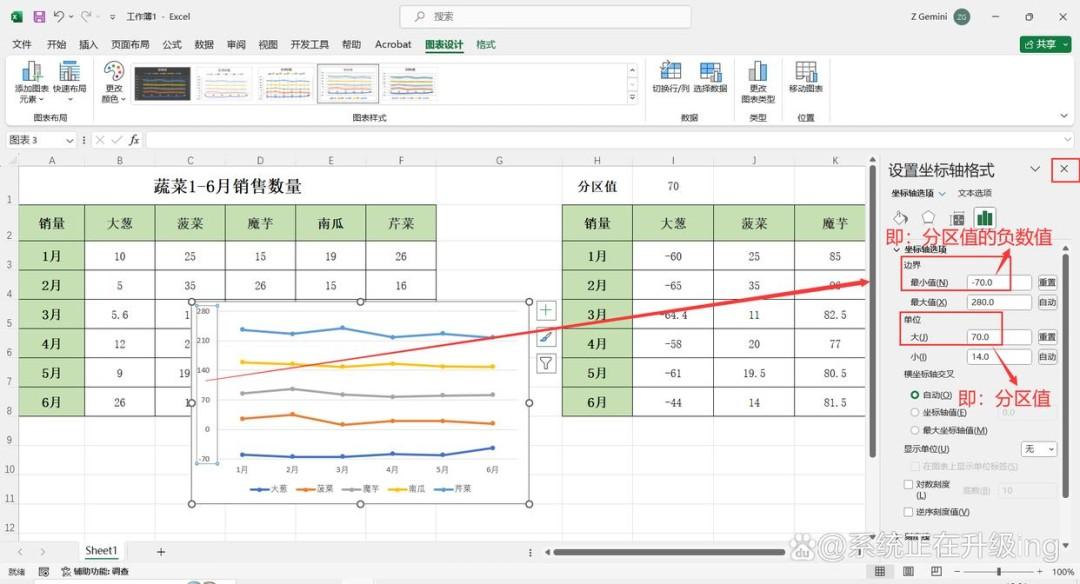Click the add new sheet plus icon
This screenshot has width=1080, height=584.
(x=160, y=552)
